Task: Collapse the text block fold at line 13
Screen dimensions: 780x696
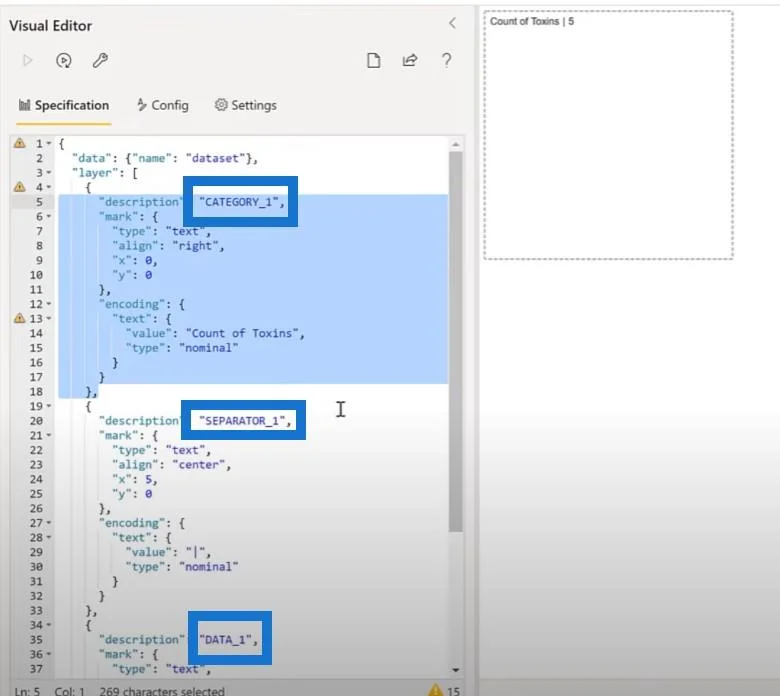Action: pyautogui.click(x=49, y=318)
